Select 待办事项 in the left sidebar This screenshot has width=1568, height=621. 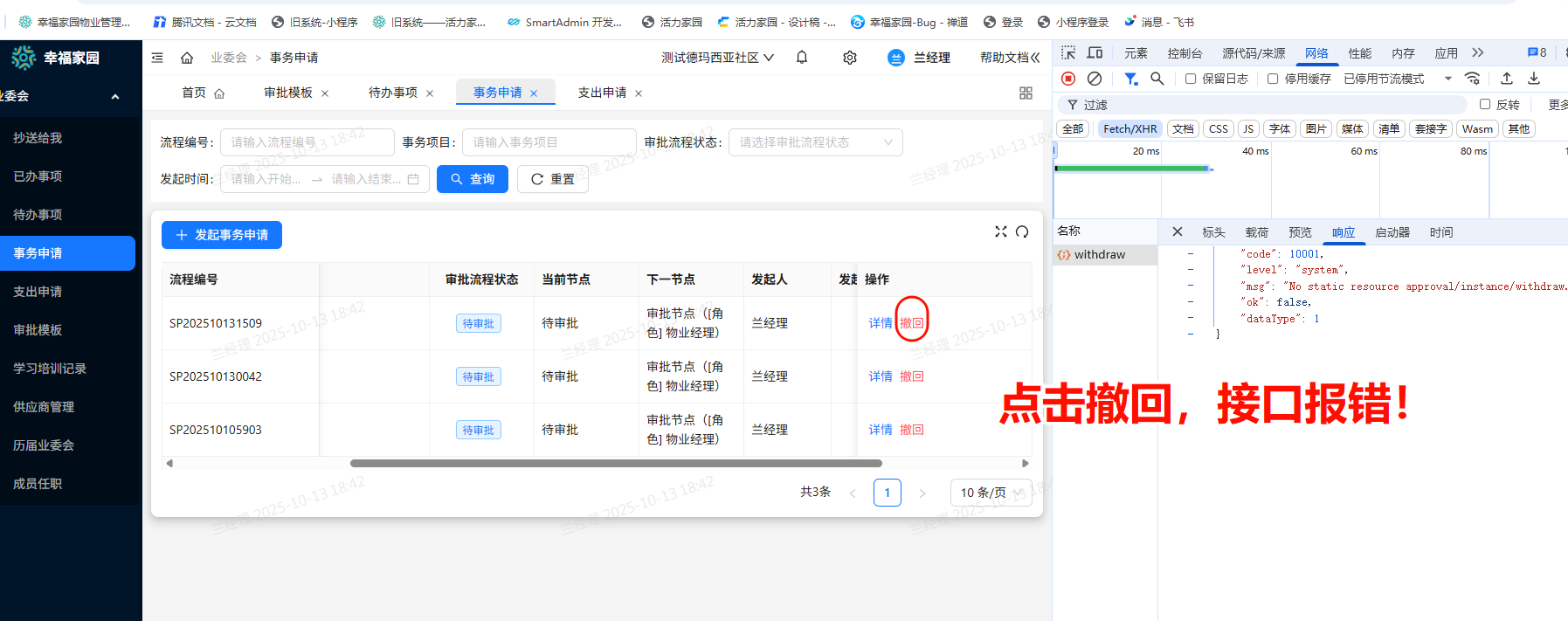coord(38,215)
